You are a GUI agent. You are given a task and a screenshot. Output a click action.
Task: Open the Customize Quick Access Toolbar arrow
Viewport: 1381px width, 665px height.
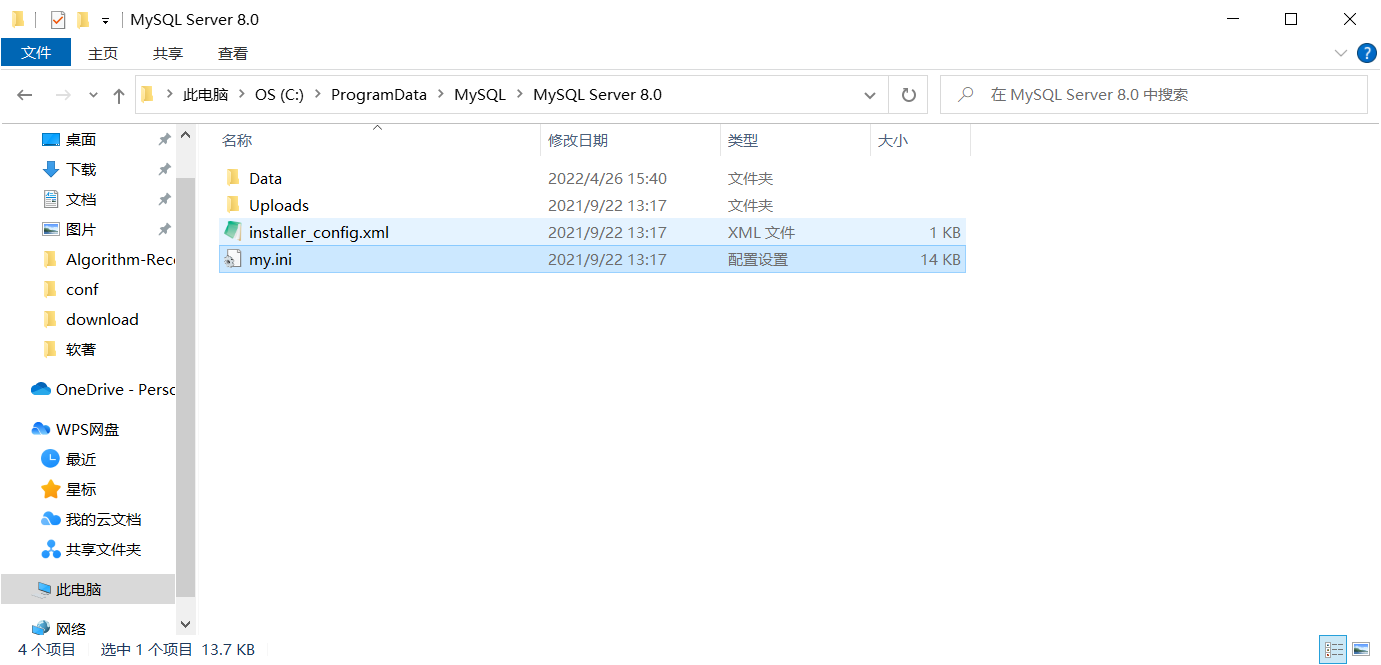pyautogui.click(x=105, y=20)
